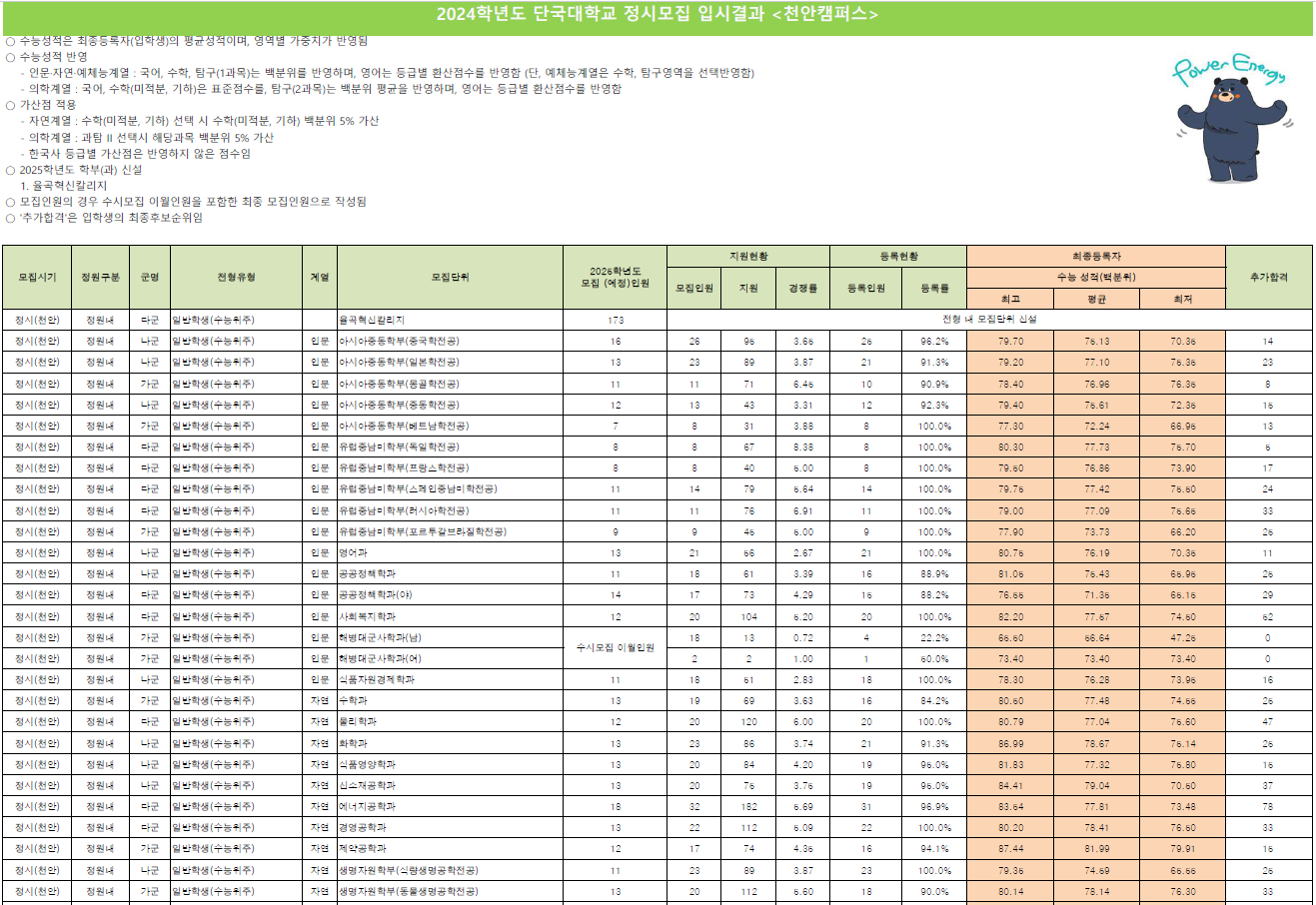Click the 화학과 department cell

[x=450, y=743]
